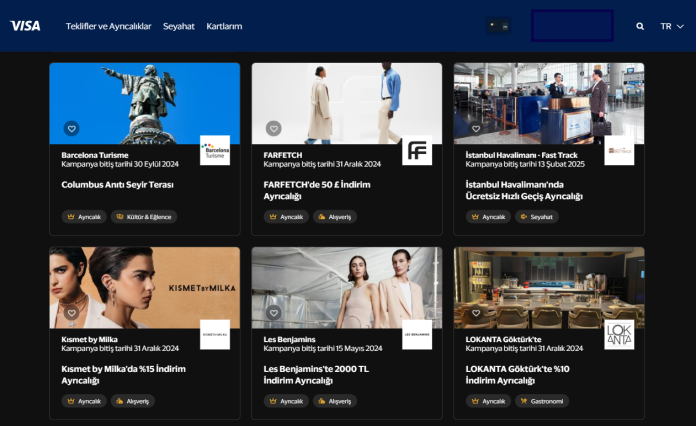Viewport: 696px width, 426px height.
Task: Favorite the Barcelona Turisme offer with heart
Action: (72, 129)
